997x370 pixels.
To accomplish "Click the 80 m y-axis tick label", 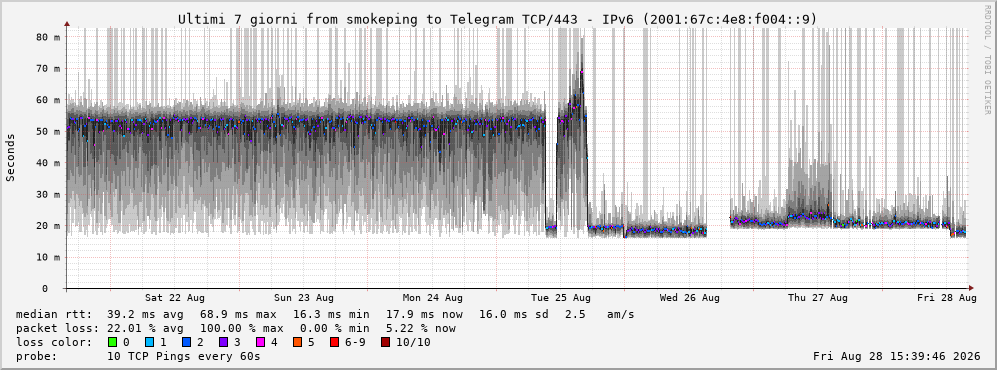I will (x=48, y=37).
